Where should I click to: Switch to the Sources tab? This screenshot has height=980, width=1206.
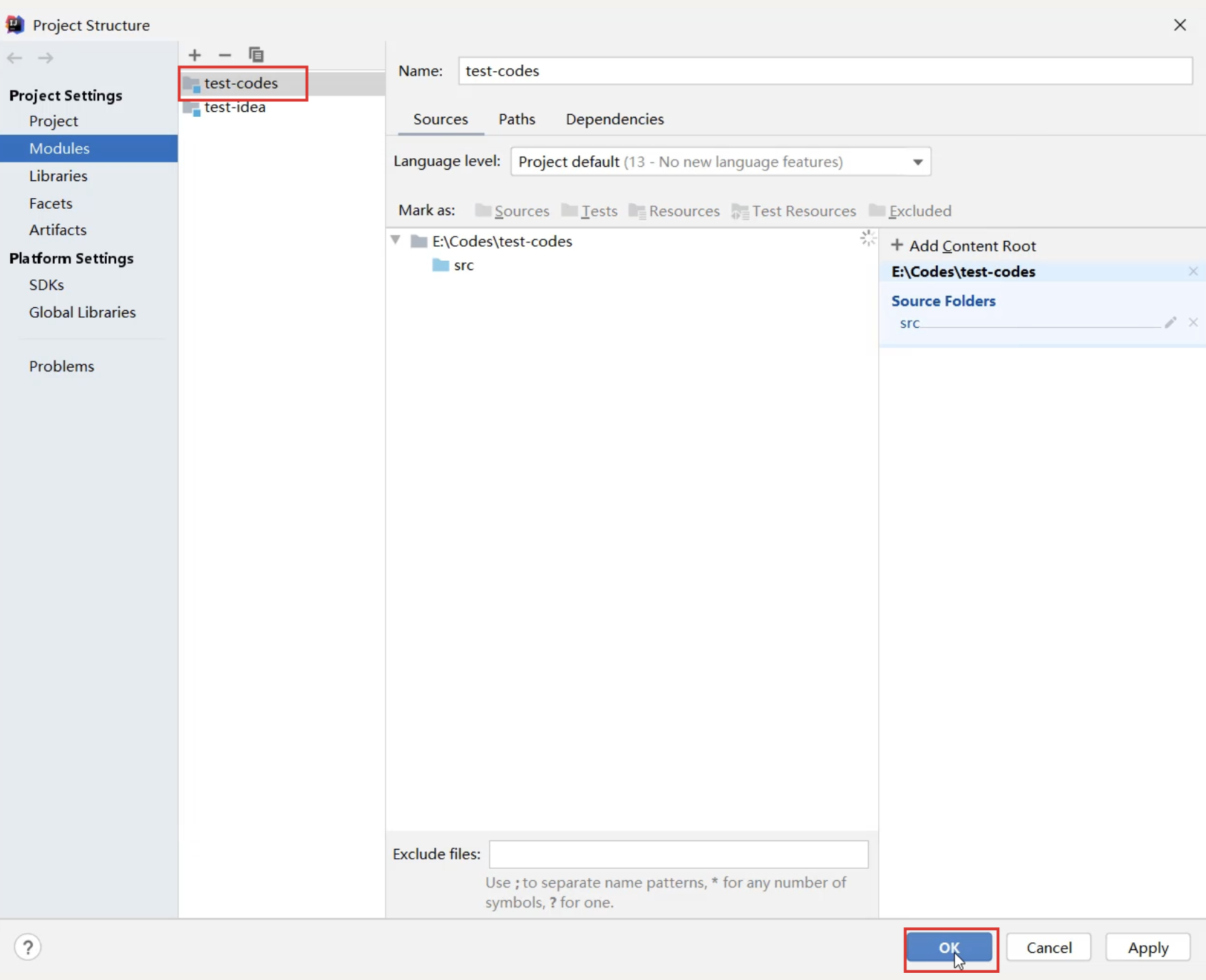click(440, 119)
